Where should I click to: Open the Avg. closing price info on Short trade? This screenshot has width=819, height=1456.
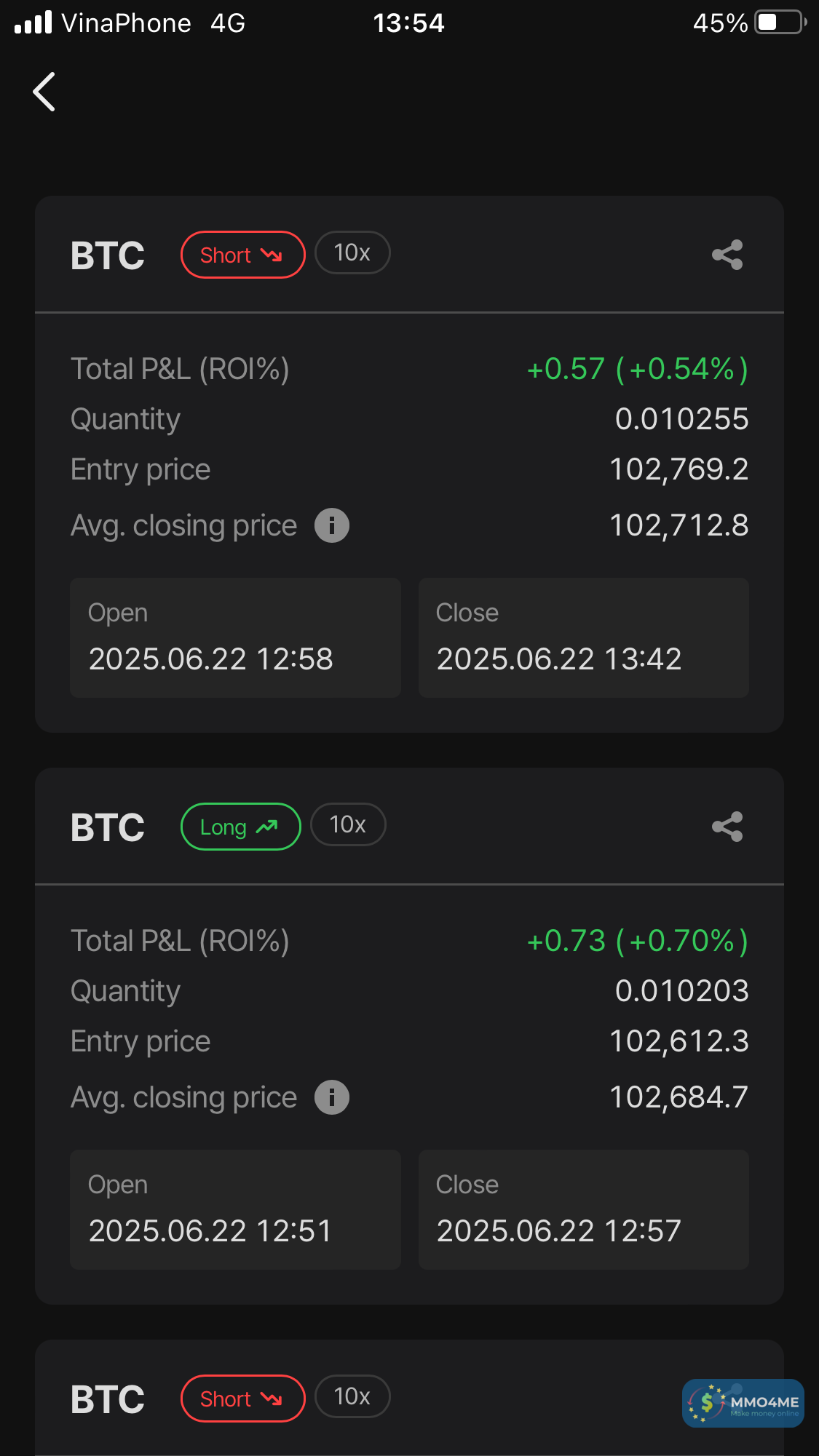pos(332,525)
